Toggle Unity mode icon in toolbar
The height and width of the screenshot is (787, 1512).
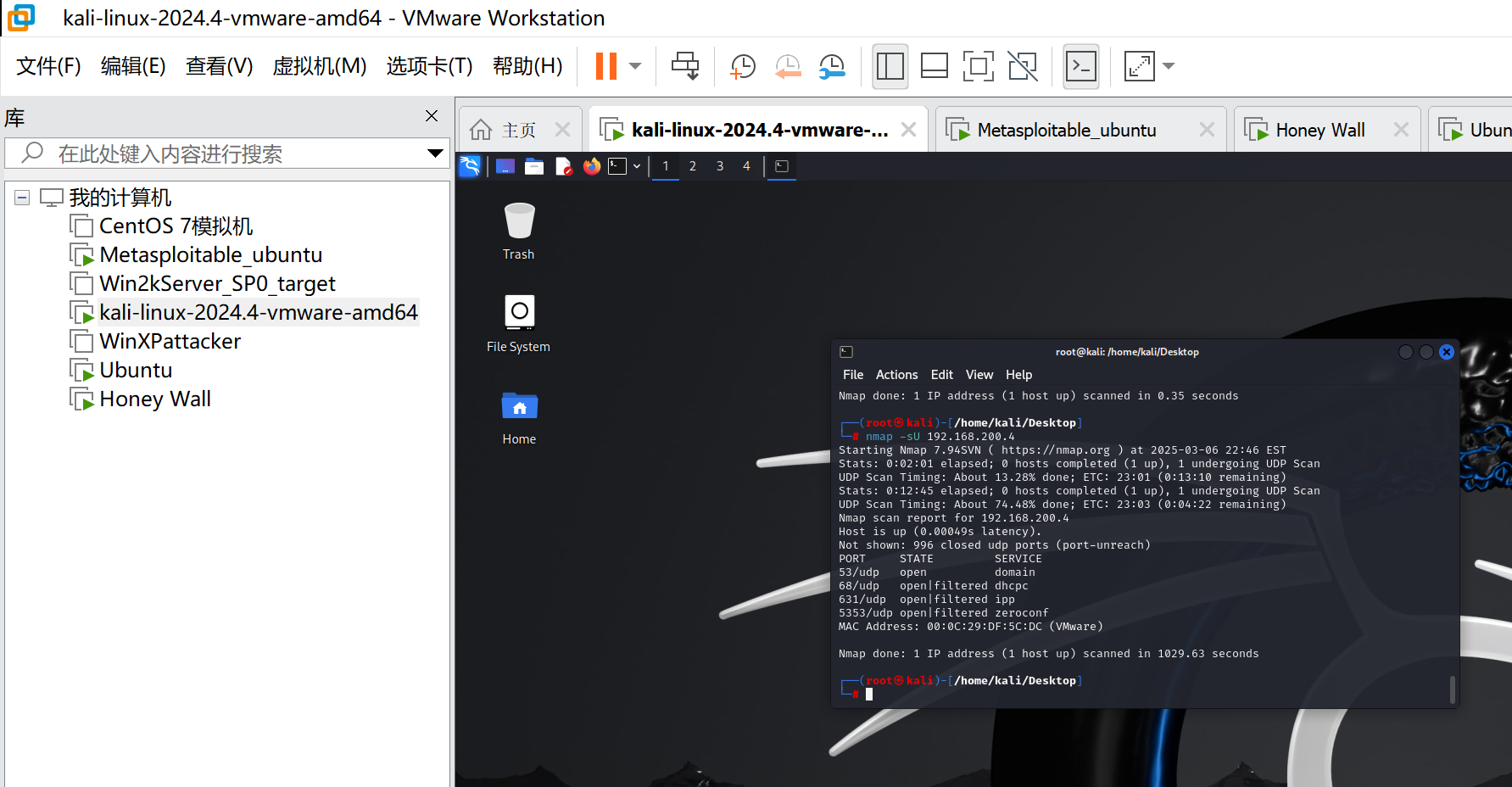click(x=1023, y=66)
